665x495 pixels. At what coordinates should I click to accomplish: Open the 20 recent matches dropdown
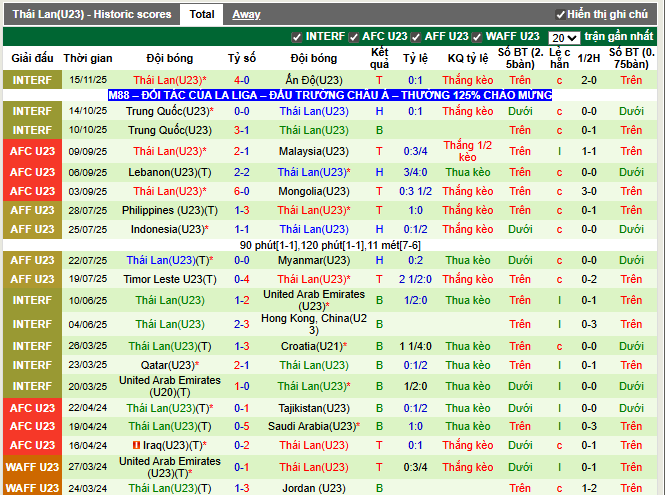[564, 38]
